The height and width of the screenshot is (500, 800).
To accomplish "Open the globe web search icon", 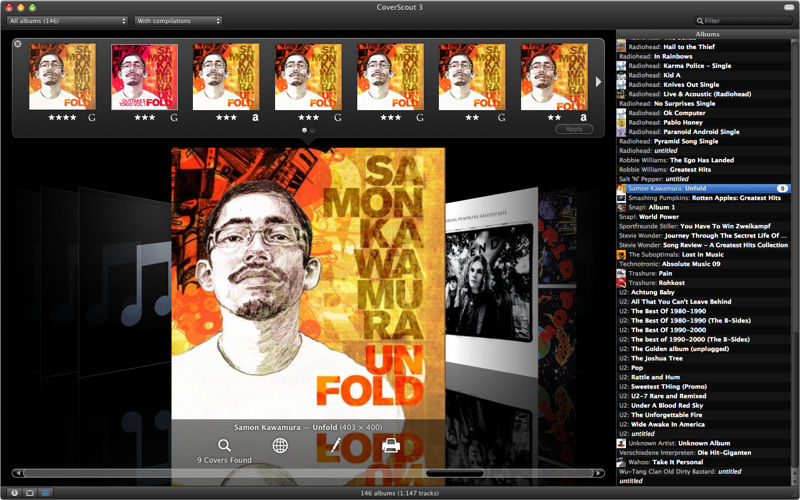I will pos(280,446).
